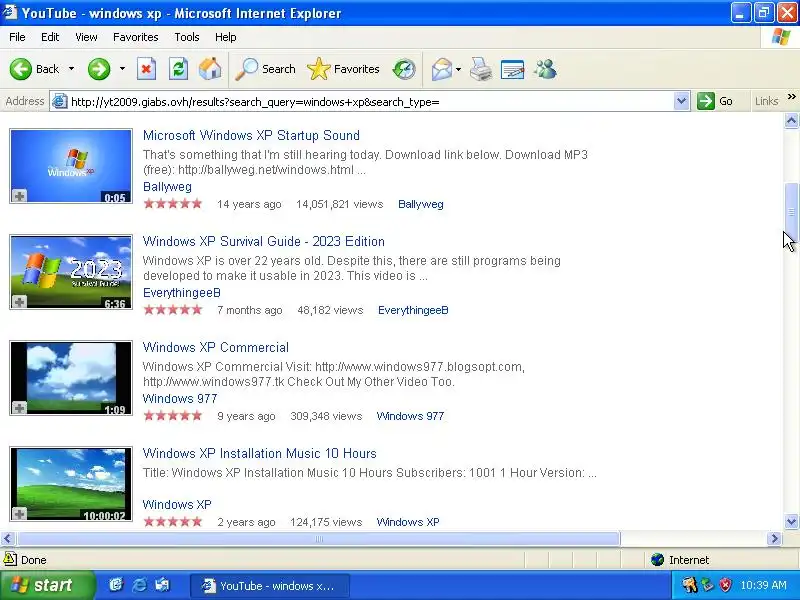Viewport: 800px width, 600px height.
Task: Click the Internet zone globe icon
Action: point(657,560)
